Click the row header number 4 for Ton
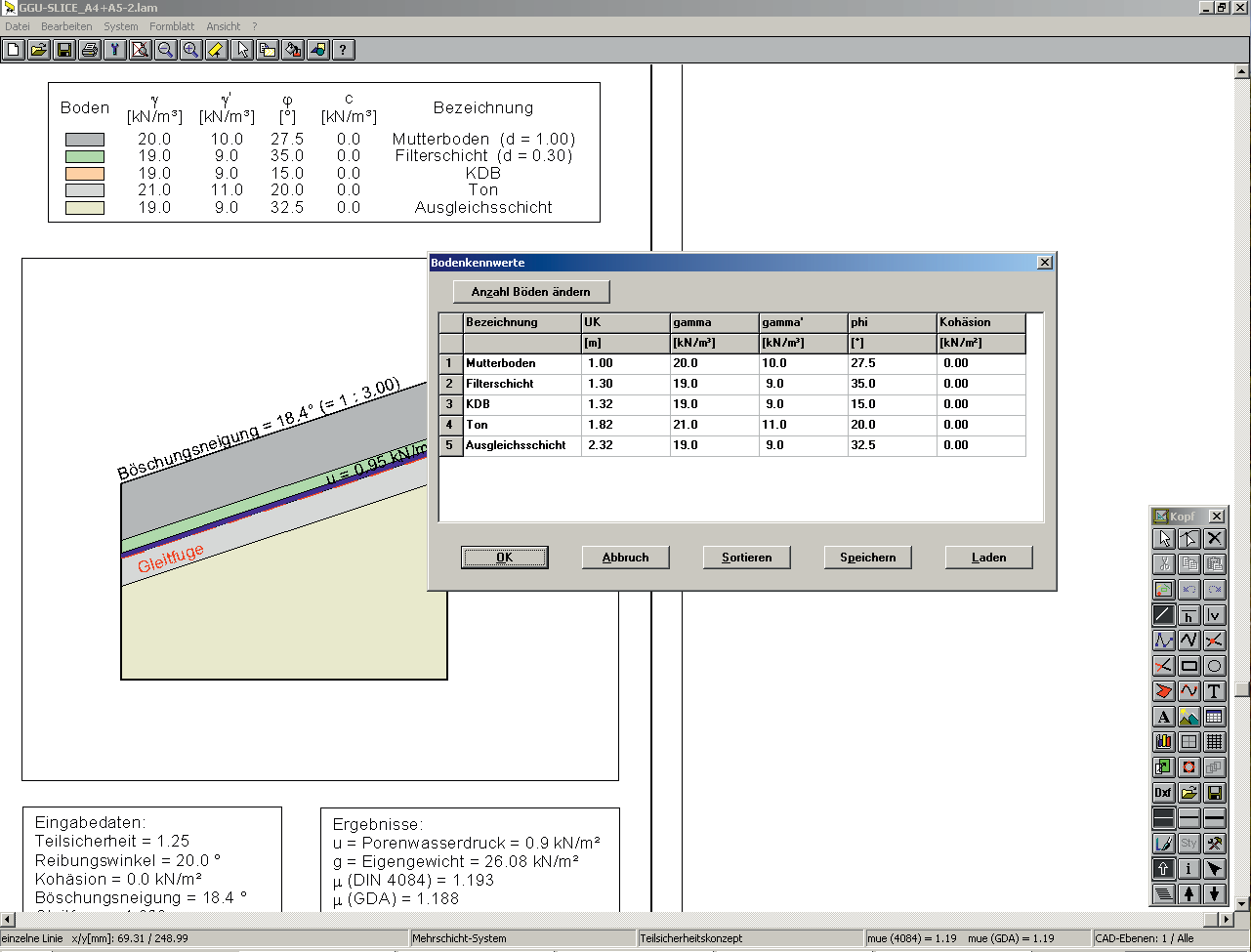 coord(449,425)
